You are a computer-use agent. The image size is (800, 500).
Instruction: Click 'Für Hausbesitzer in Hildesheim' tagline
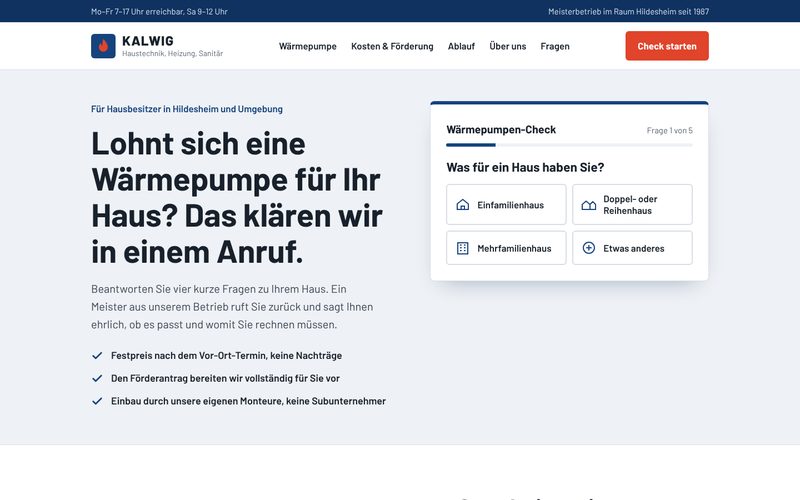pyautogui.click(x=187, y=109)
